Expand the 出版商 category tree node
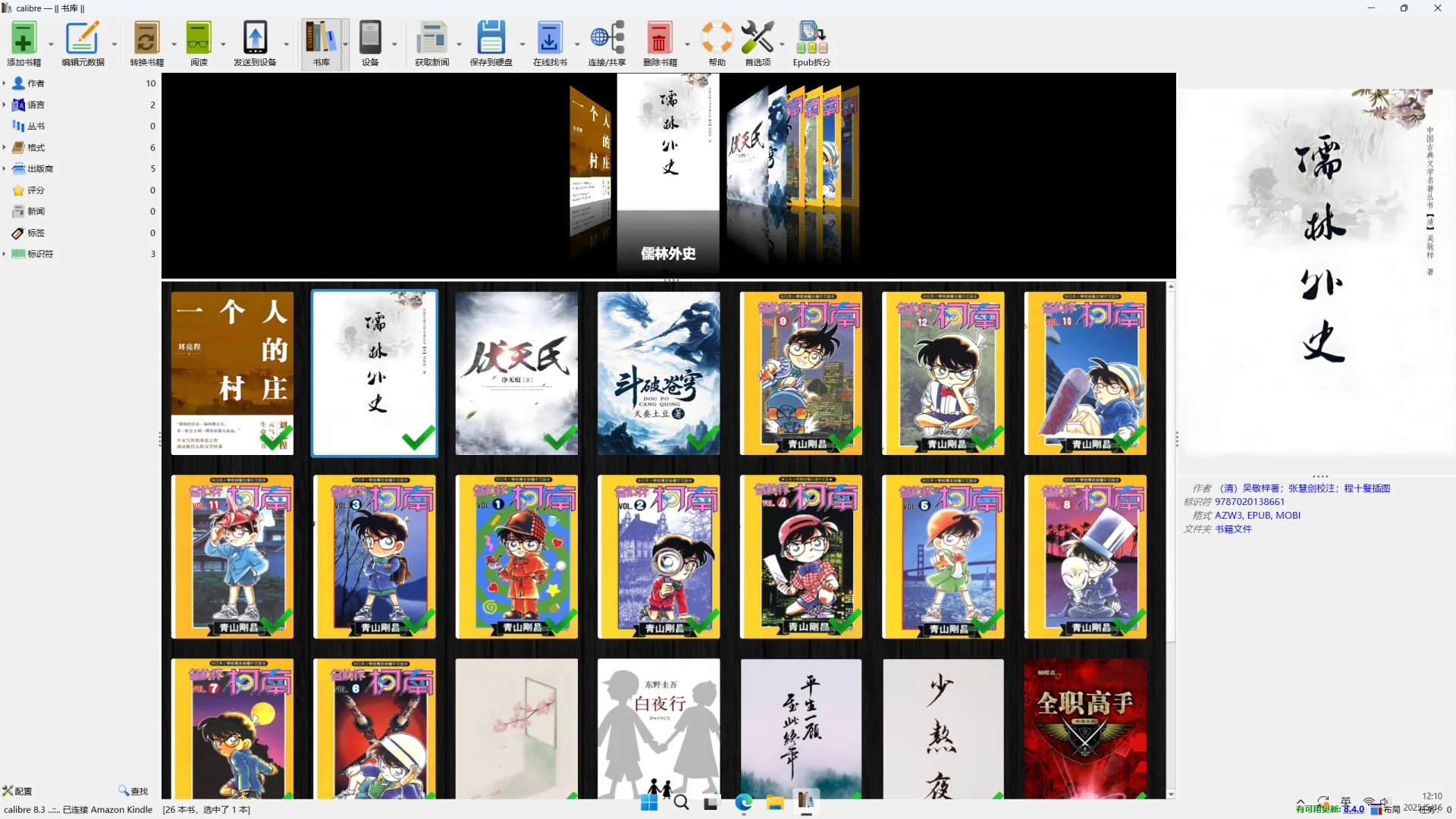The image size is (1456, 819). 4,168
